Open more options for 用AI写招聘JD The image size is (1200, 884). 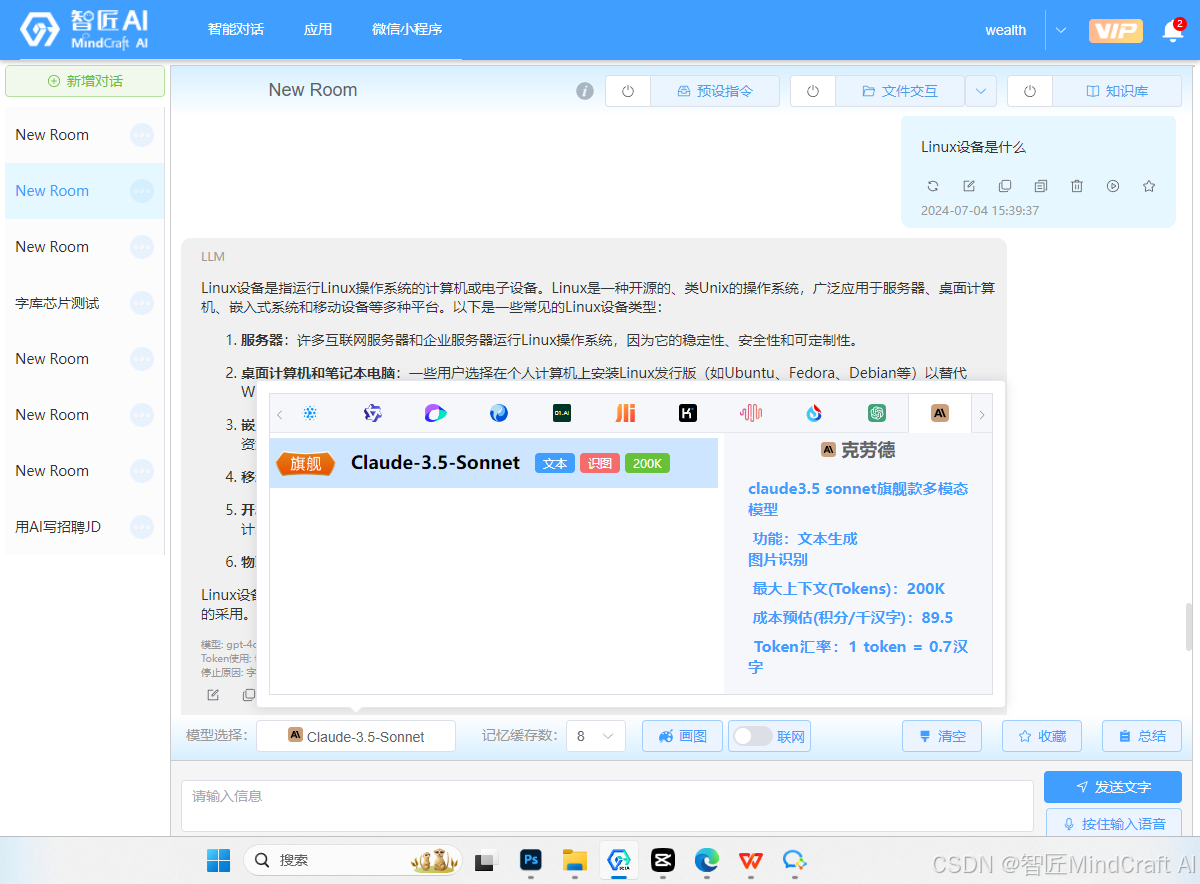pos(142,526)
